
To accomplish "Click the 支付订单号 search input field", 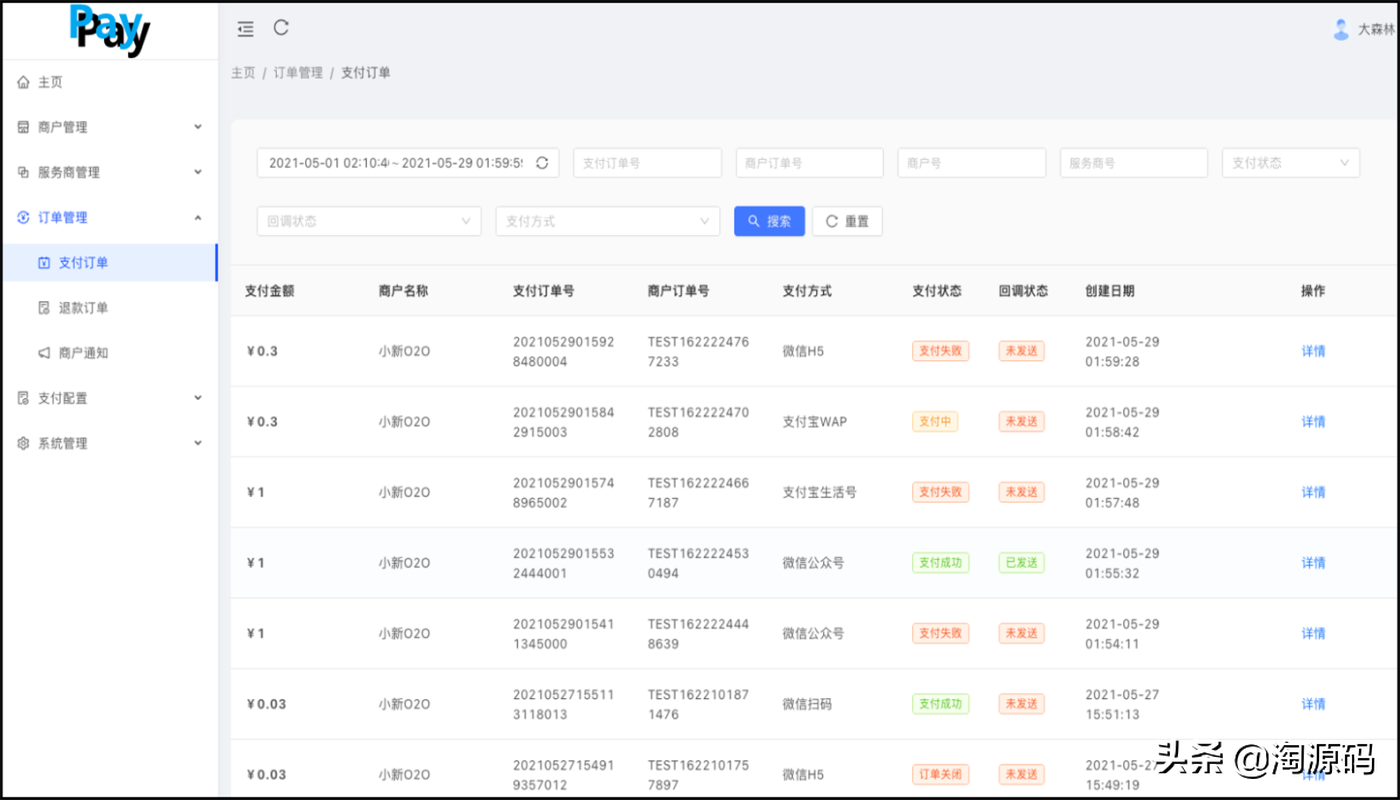I will pyautogui.click(x=647, y=163).
